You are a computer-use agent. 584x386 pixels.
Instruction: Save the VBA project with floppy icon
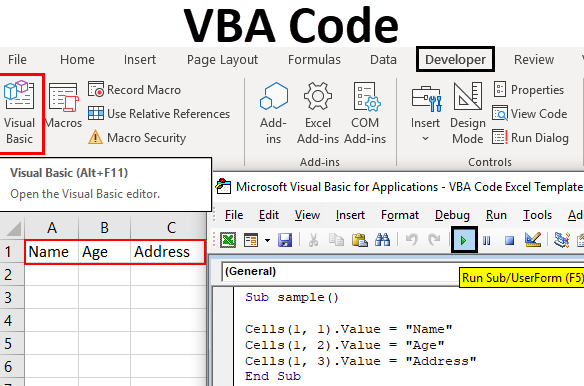click(285, 240)
